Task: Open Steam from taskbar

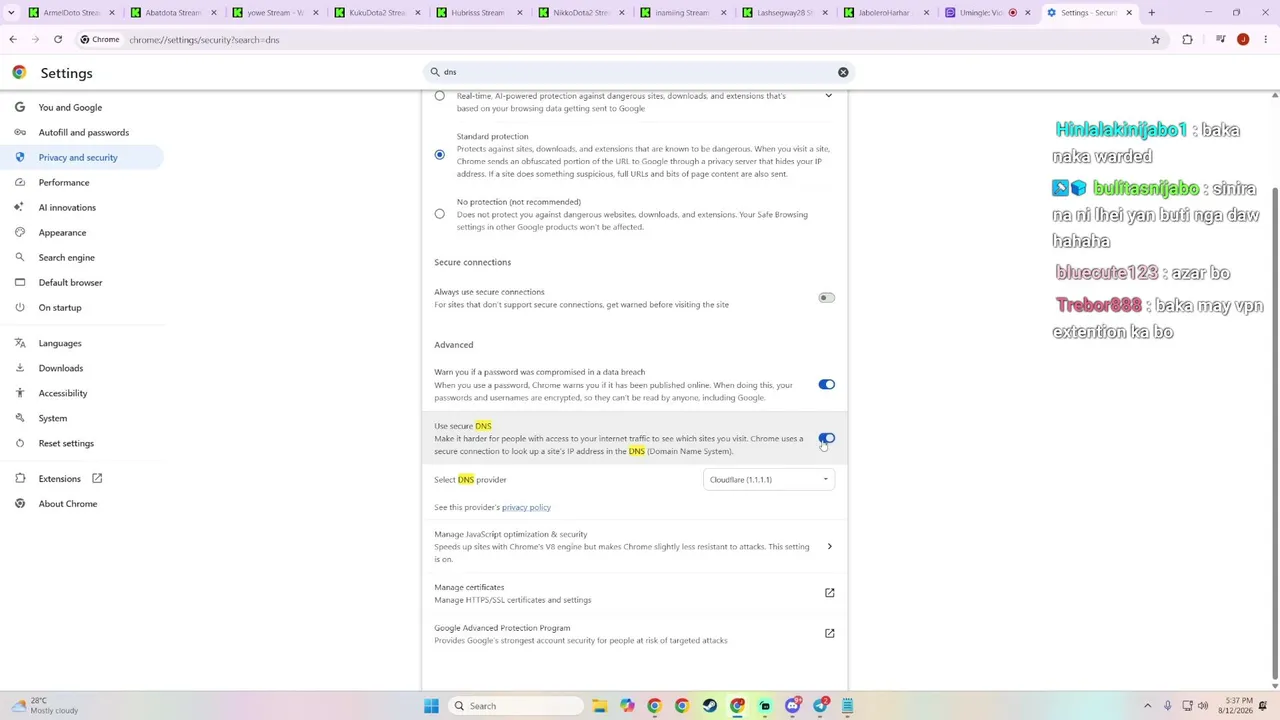Action: pyautogui.click(x=709, y=706)
